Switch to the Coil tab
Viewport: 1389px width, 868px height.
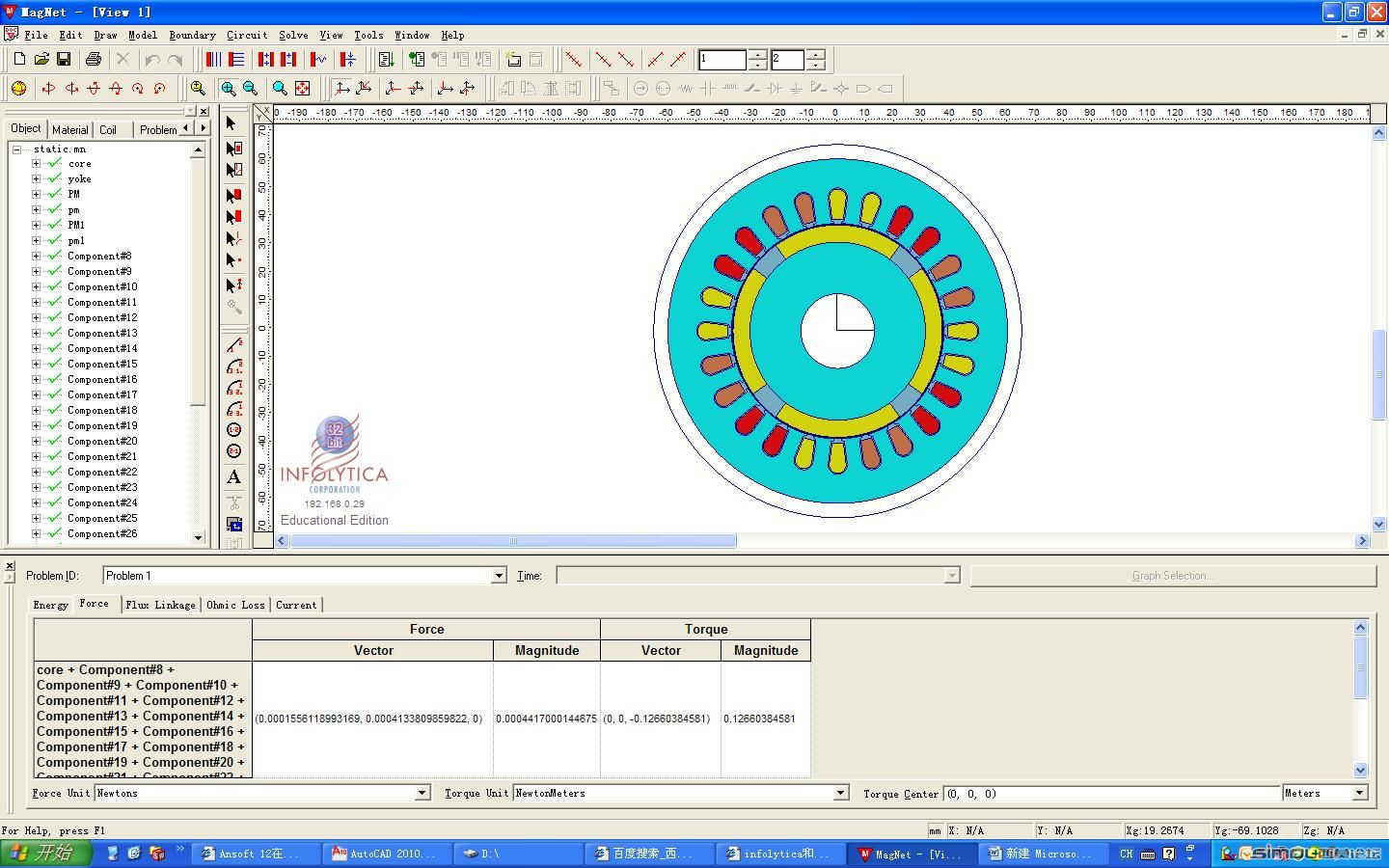(x=108, y=129)
